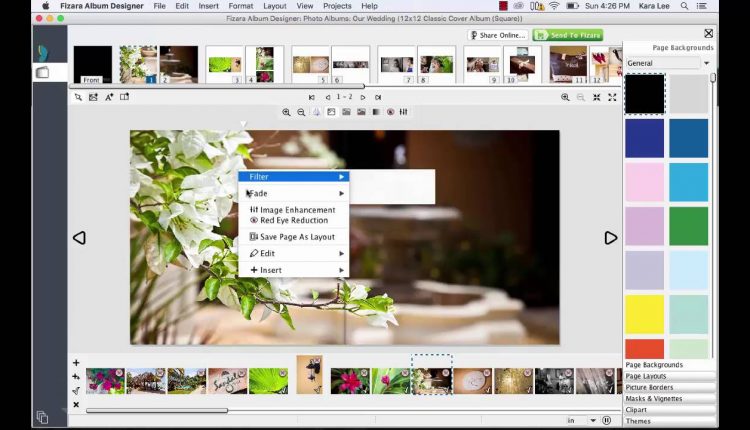
Task: Go to previous page with large left arrow
Action: click(x=79, y=238)
